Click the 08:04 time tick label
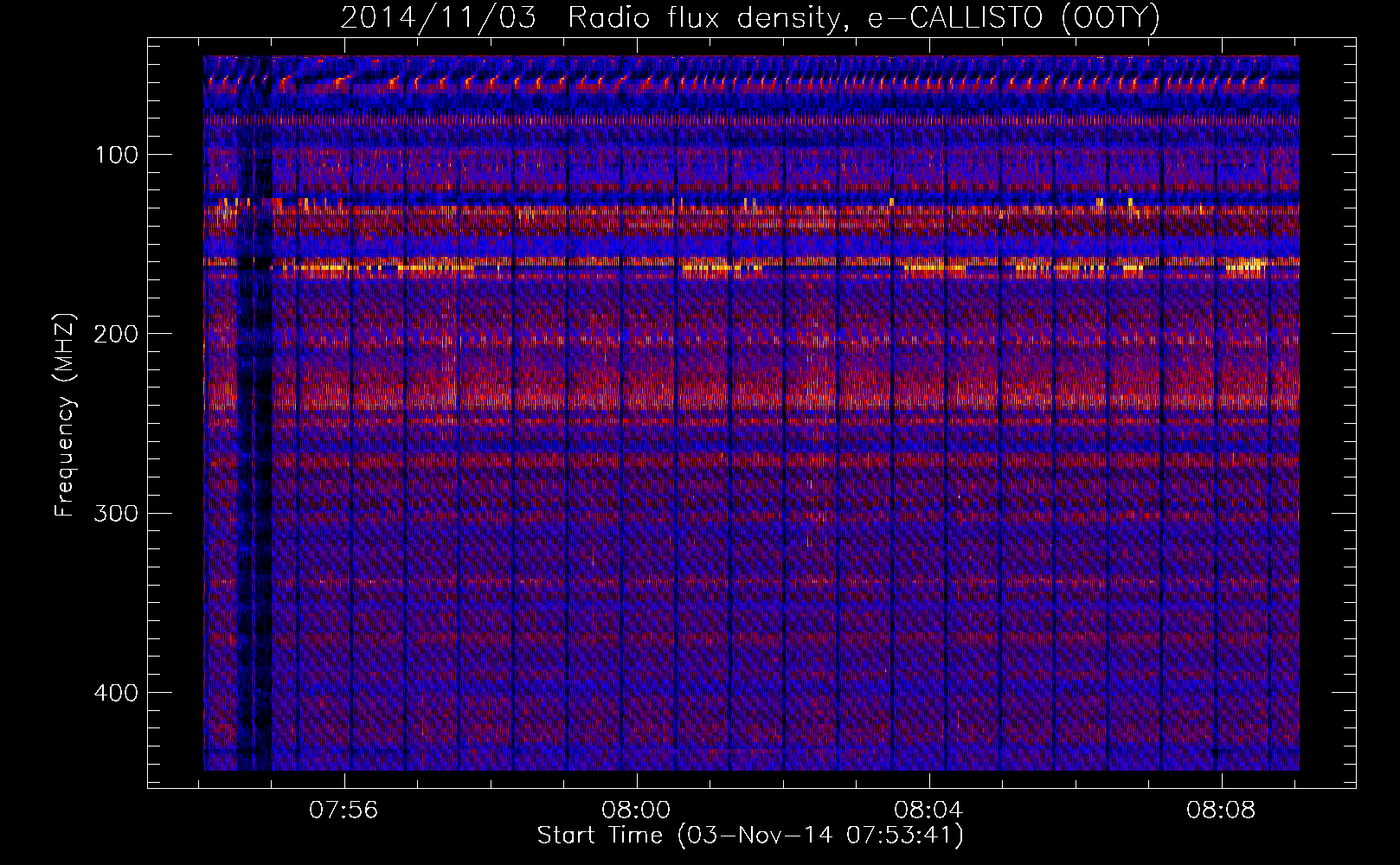This screenshot has height=865, width=1400. click(929, 811)
